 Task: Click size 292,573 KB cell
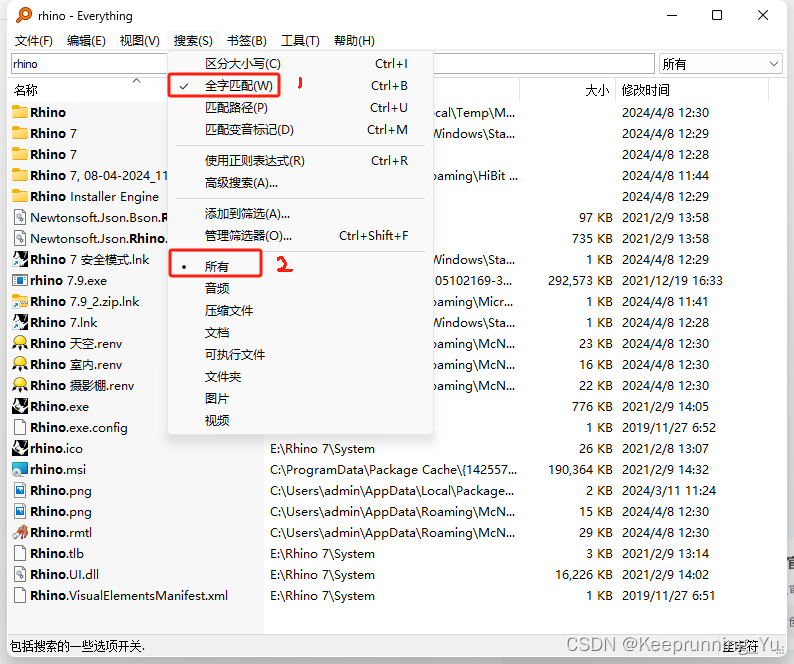[x=580, y=280]
